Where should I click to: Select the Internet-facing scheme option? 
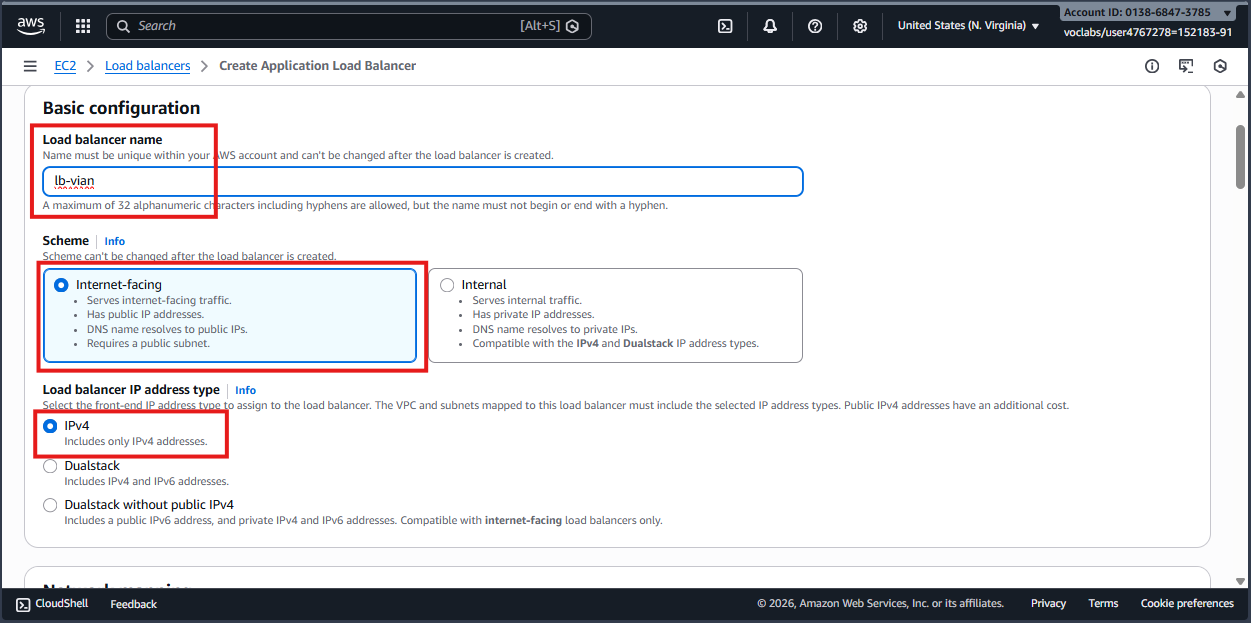point(61,285)
